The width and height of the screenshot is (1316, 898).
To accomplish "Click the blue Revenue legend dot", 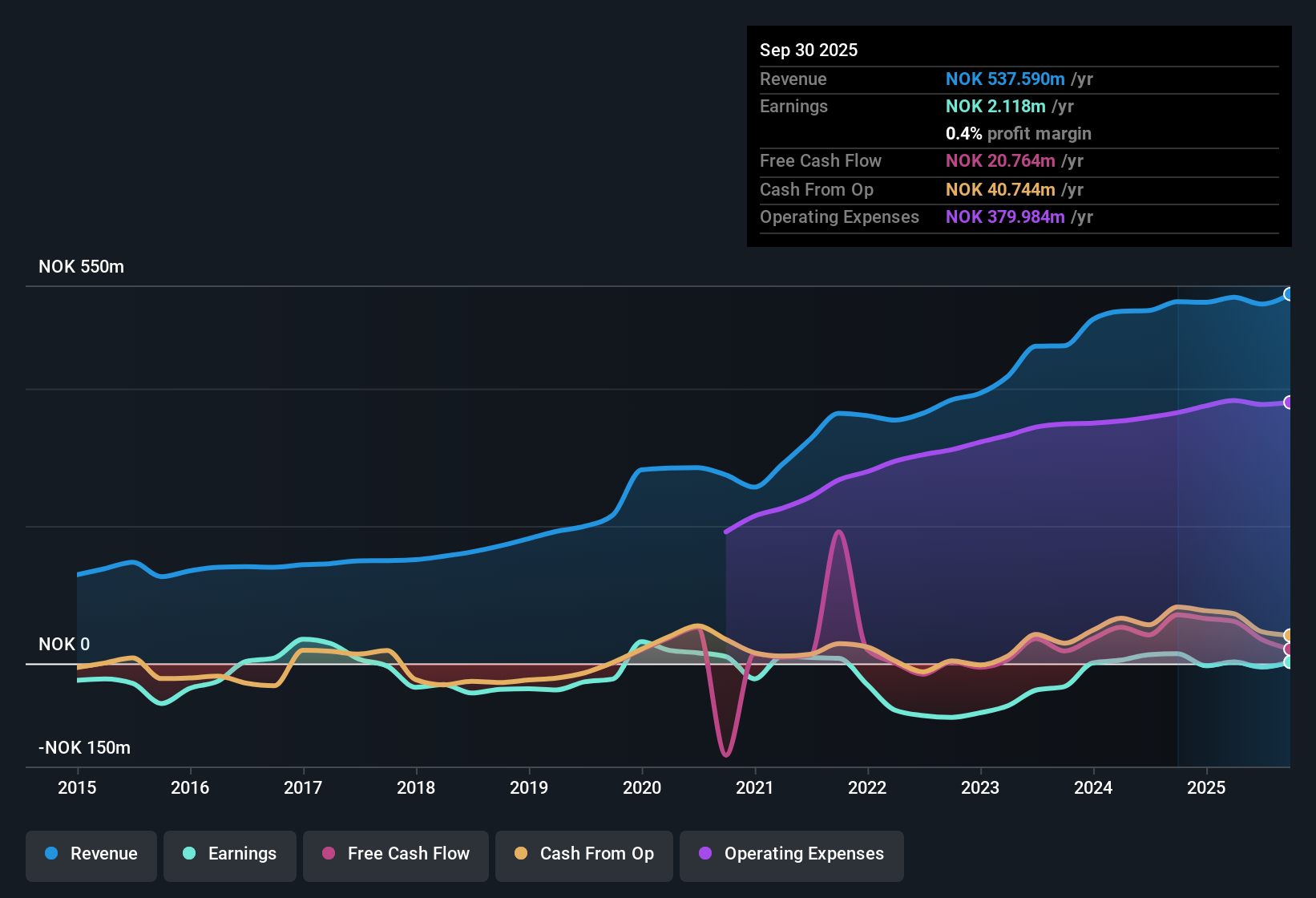I will [50, 854].
